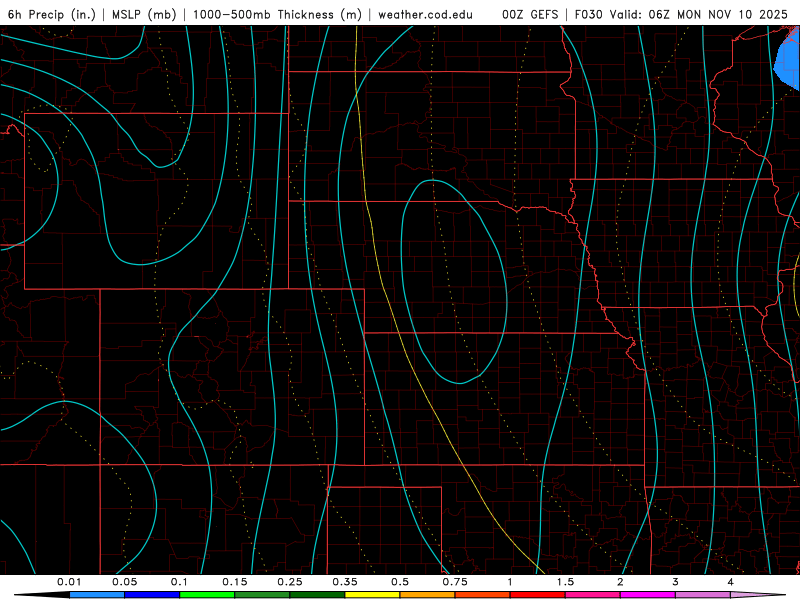Viewport: 800px width, 600px height.
Task: Select the violet 3–4 legend swatch
Action: [x=703, y=595]
